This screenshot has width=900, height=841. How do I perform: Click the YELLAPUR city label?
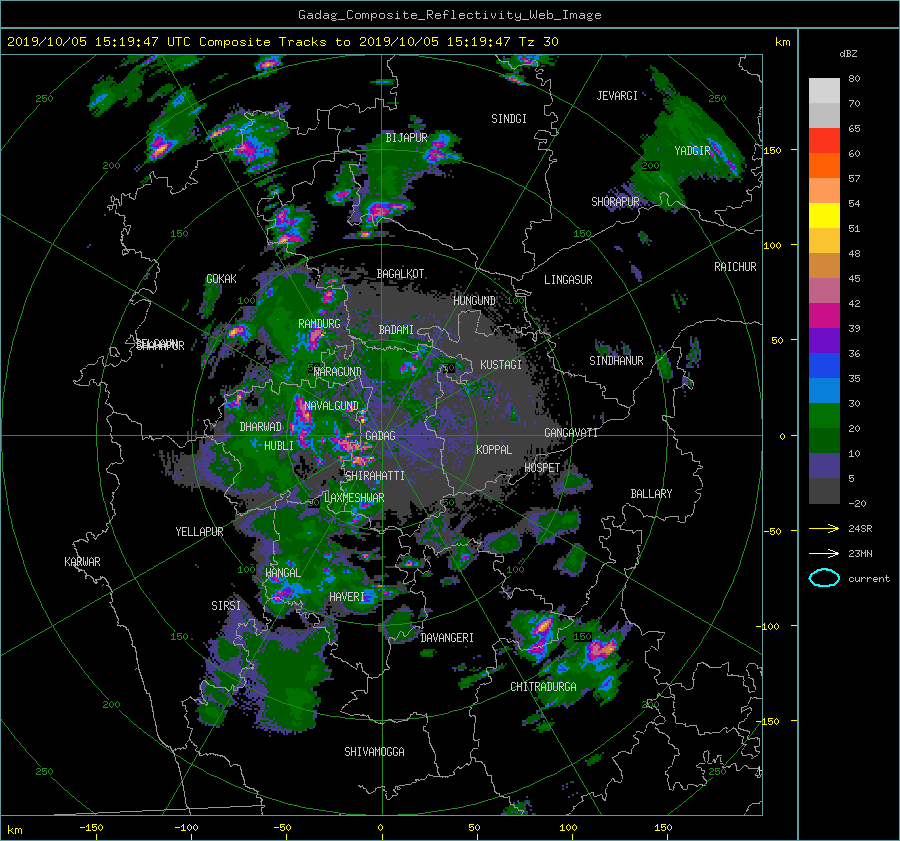tap(199, 532)
